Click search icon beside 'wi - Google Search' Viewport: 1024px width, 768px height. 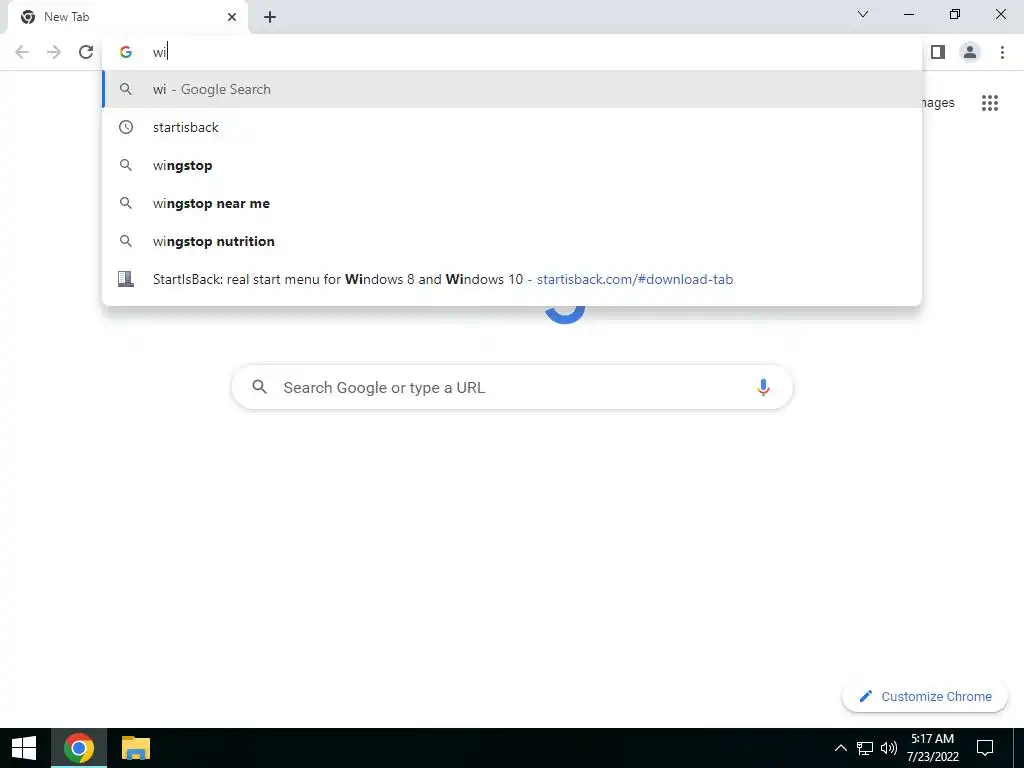[126, 89]
